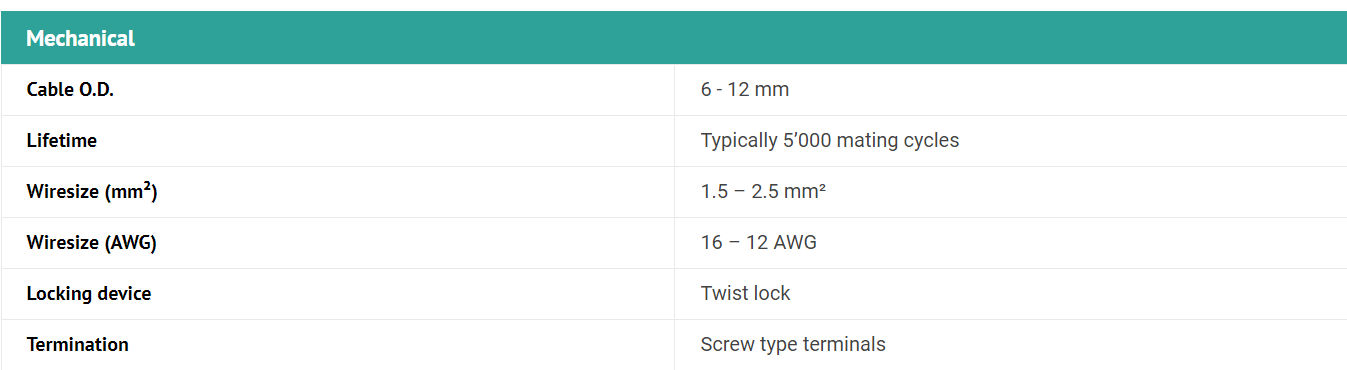Click Screw type terminals text
Image resolution: width=1347 pixels, height=370 pixels.
coord(793,345)
